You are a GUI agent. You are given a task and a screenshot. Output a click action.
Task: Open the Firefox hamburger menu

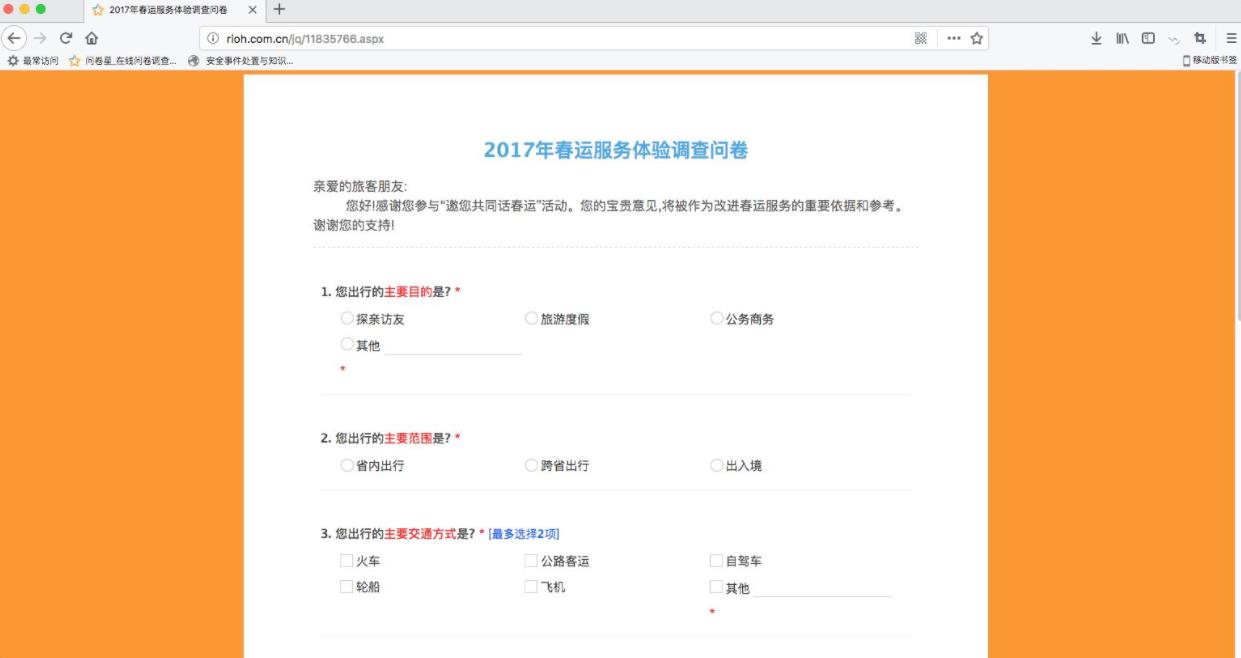tap(1231, 38)
